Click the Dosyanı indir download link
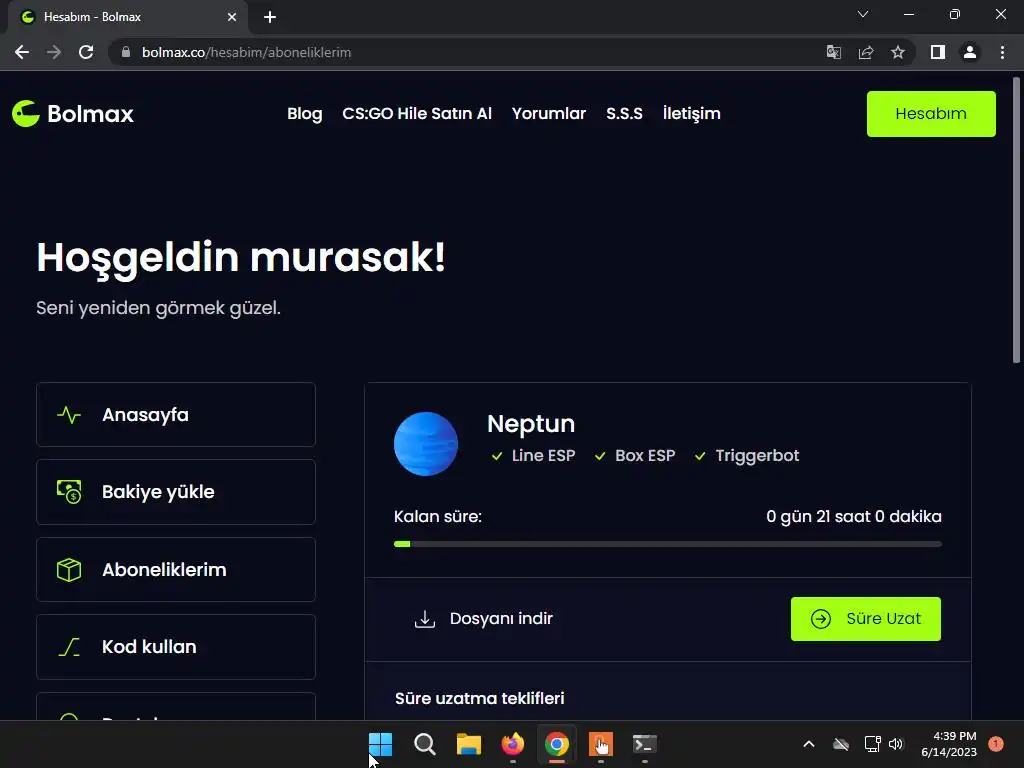1024x768 pixels. (x=484, y=618)
